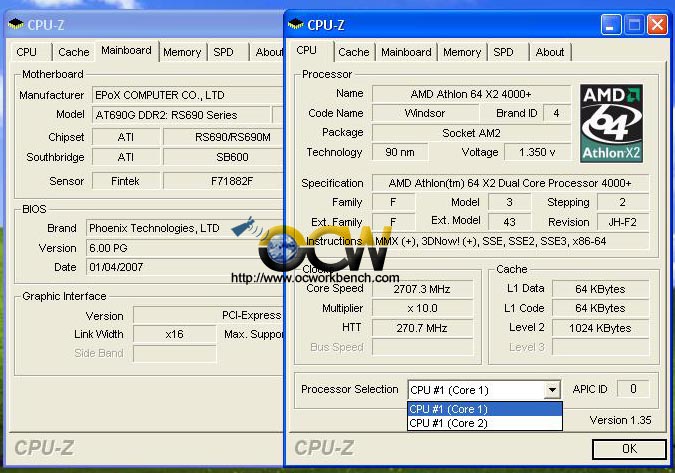Click the BIOS Version value 6.00 PG
Screen dimensions: 675x473
pyautogui.click(x=185, y=248)
